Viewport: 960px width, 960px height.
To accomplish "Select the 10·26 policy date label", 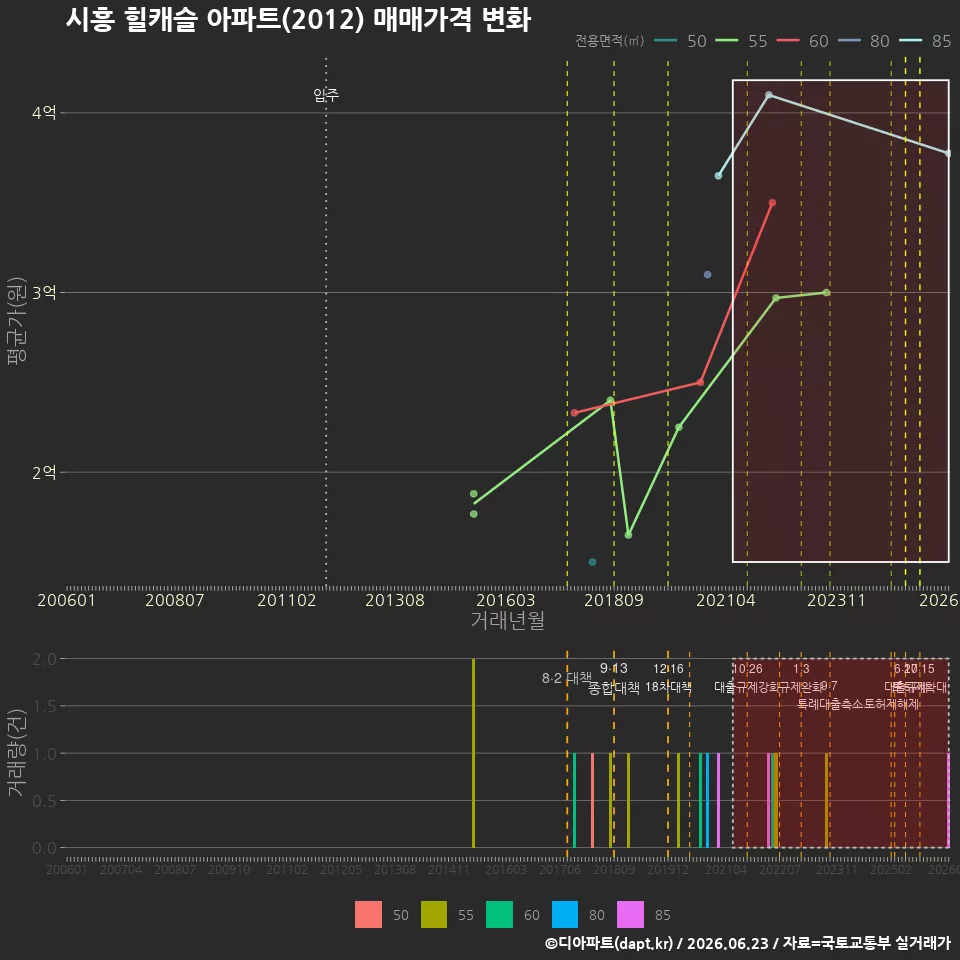I will 748,669.
